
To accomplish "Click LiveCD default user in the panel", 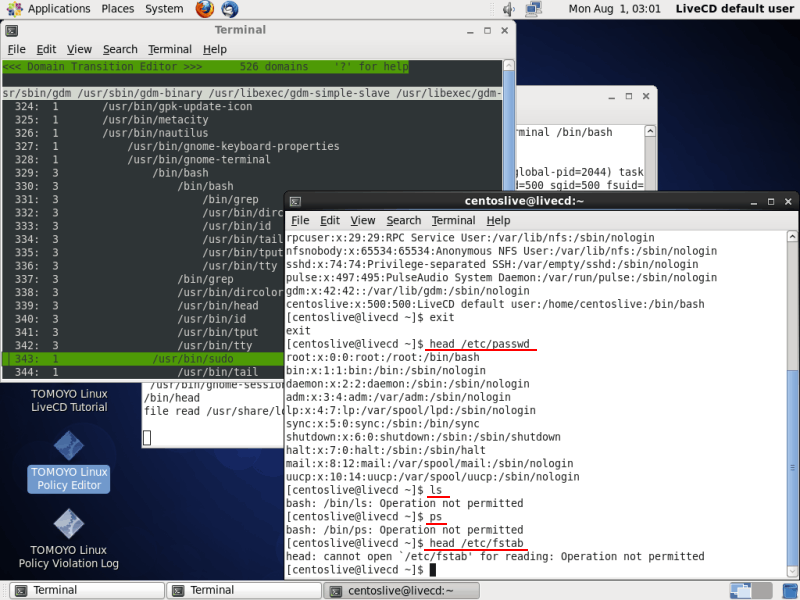I will 734,9.
